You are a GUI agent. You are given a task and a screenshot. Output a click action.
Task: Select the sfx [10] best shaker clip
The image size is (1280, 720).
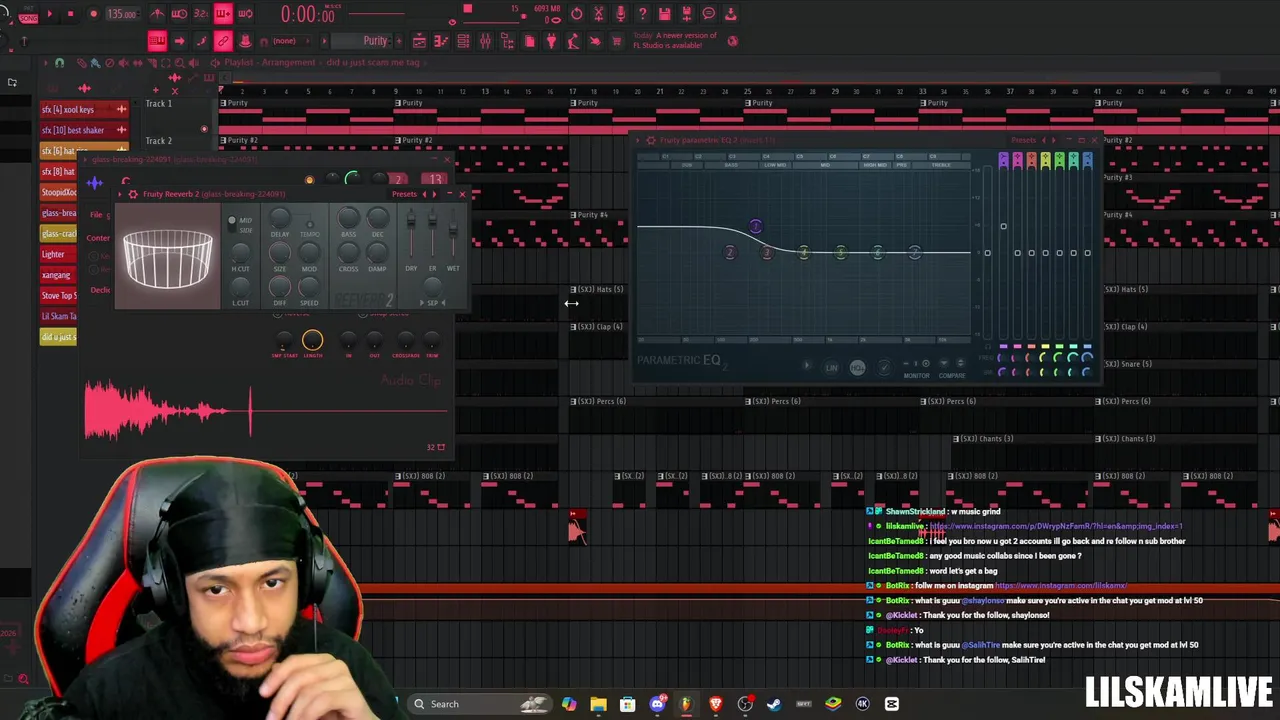pyautogui.click(x=84, y=130)
